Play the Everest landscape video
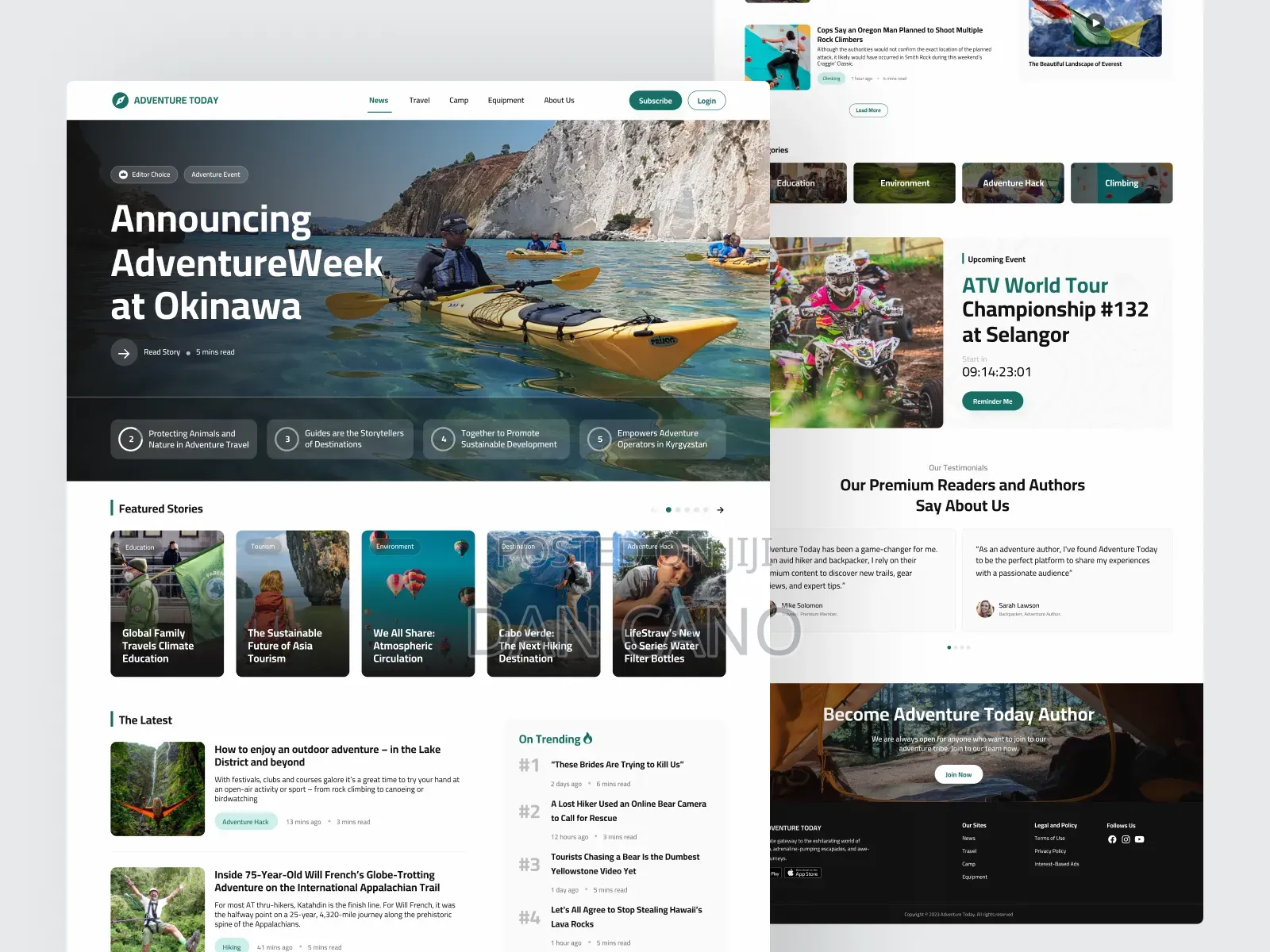 point(1095,22)
